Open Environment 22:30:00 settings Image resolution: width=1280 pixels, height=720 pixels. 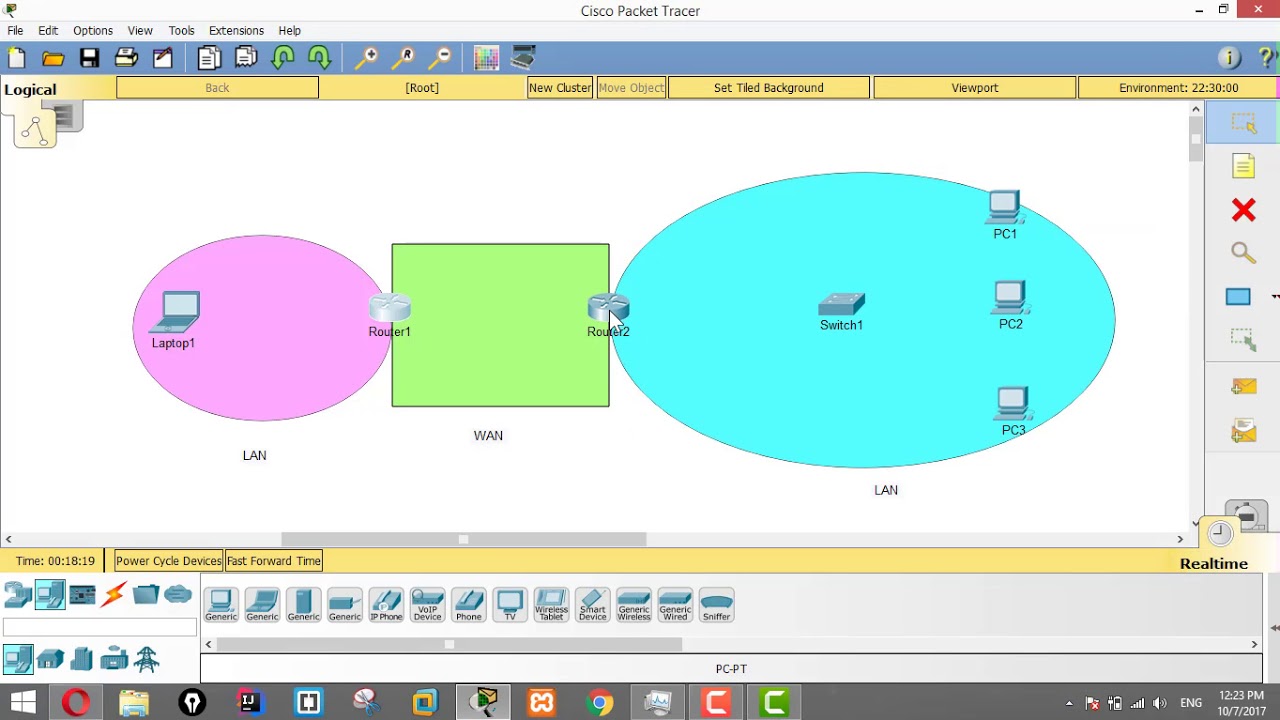(1179, 88)
